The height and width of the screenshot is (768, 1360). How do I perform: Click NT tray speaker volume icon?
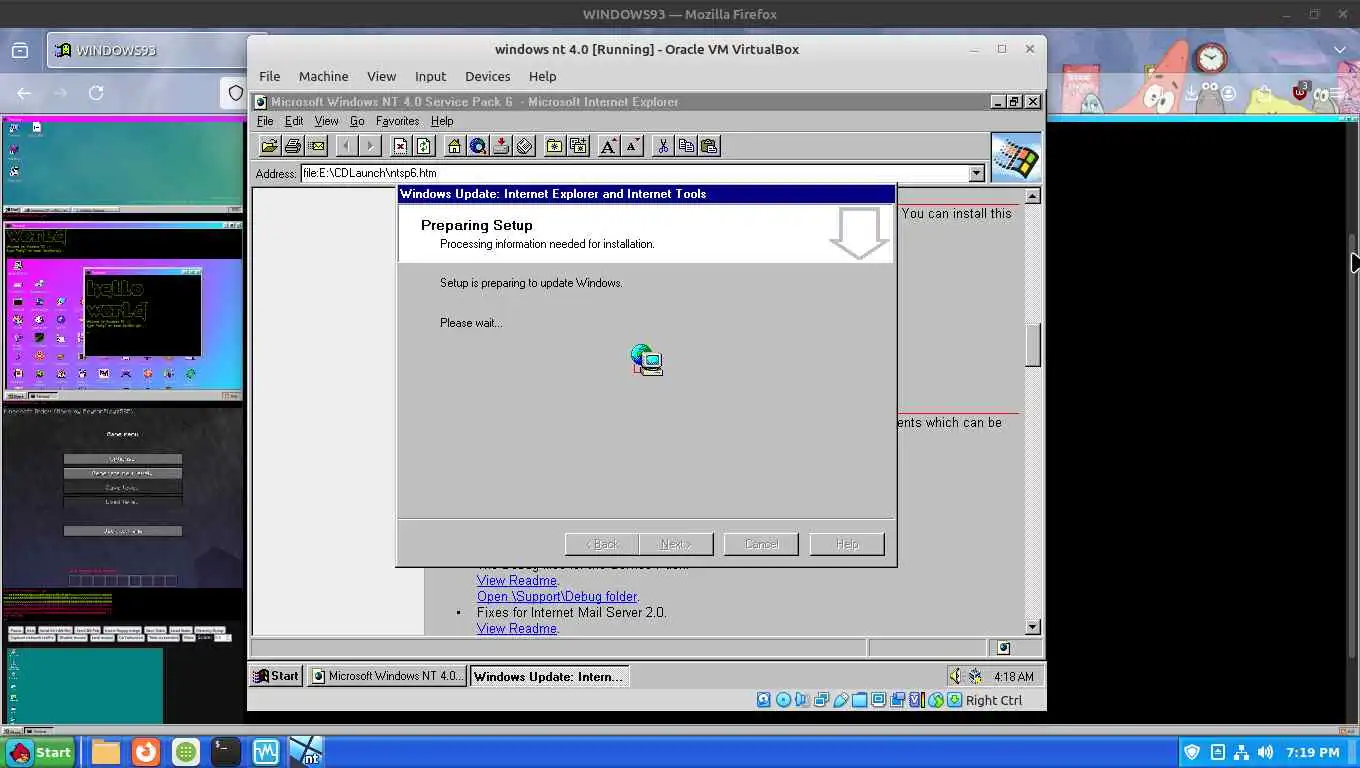coord(955,676)
